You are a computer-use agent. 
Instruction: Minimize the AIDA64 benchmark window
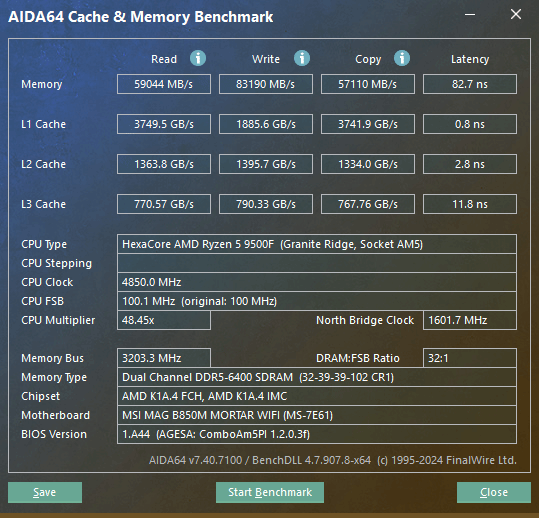(470, 14)
